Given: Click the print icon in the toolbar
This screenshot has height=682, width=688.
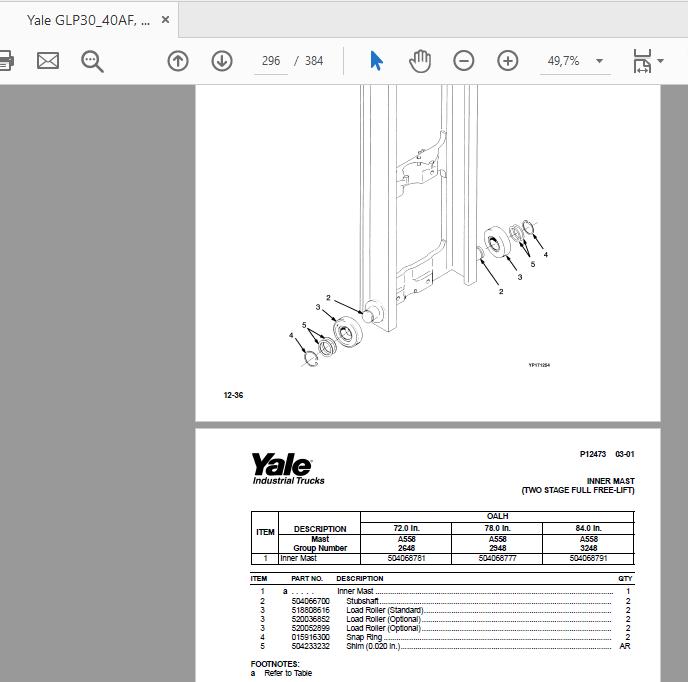Looking at the screenshot, I should [x=6, y=61].
